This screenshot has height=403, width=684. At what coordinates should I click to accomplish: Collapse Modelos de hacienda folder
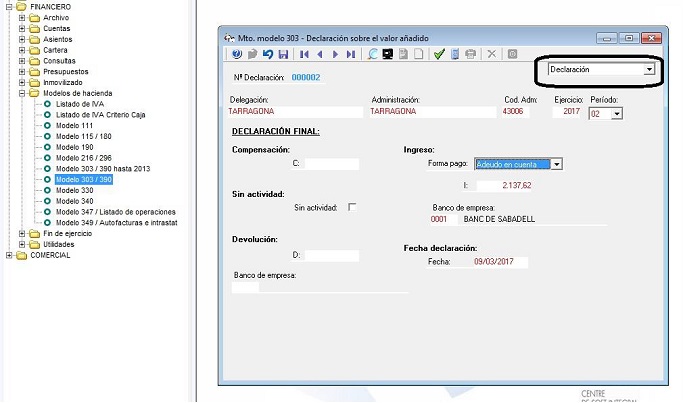pyautogui.click(x=22, y=93)
